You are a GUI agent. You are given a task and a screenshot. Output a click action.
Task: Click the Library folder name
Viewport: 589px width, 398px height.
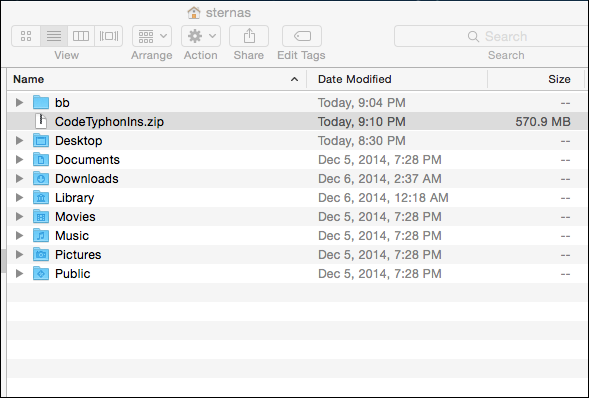click(x=74, y=198)
